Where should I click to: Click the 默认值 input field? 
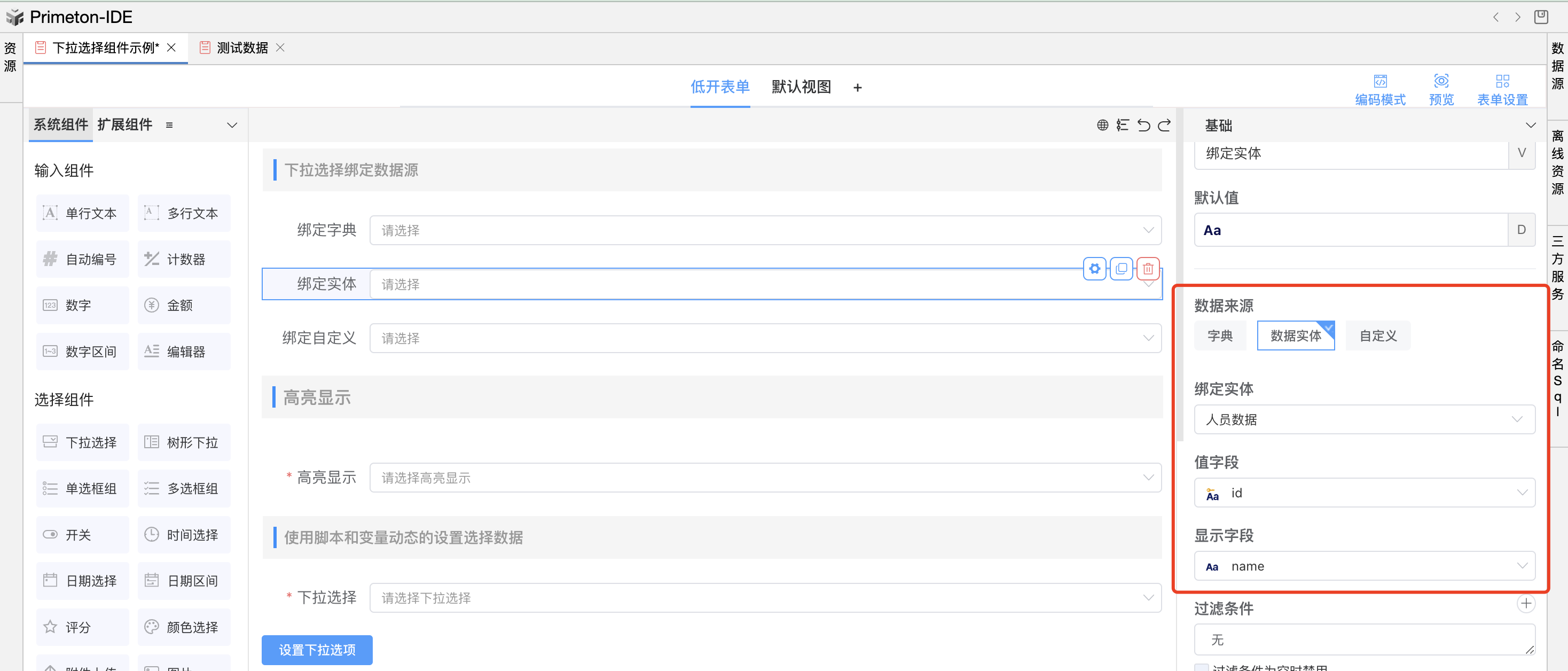tap(1350, 230)
